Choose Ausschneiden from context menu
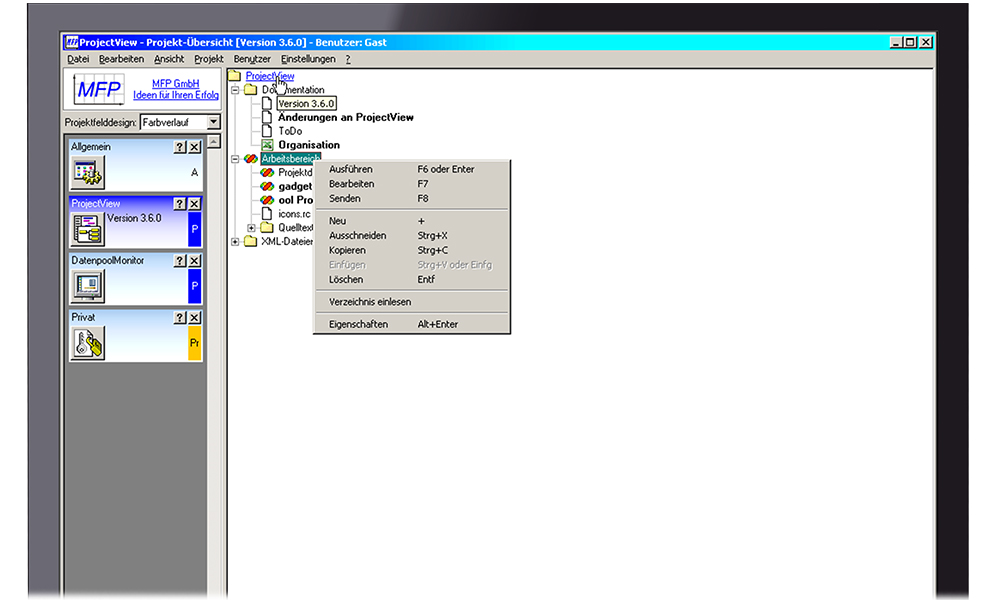1000x600 pixels. (x=411, y=235)
